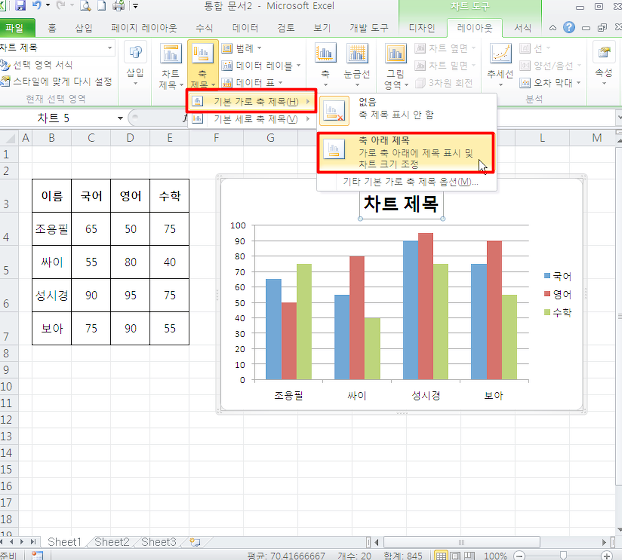
Task: Switch to the 검토 Review tab
Action: (286, 28)
